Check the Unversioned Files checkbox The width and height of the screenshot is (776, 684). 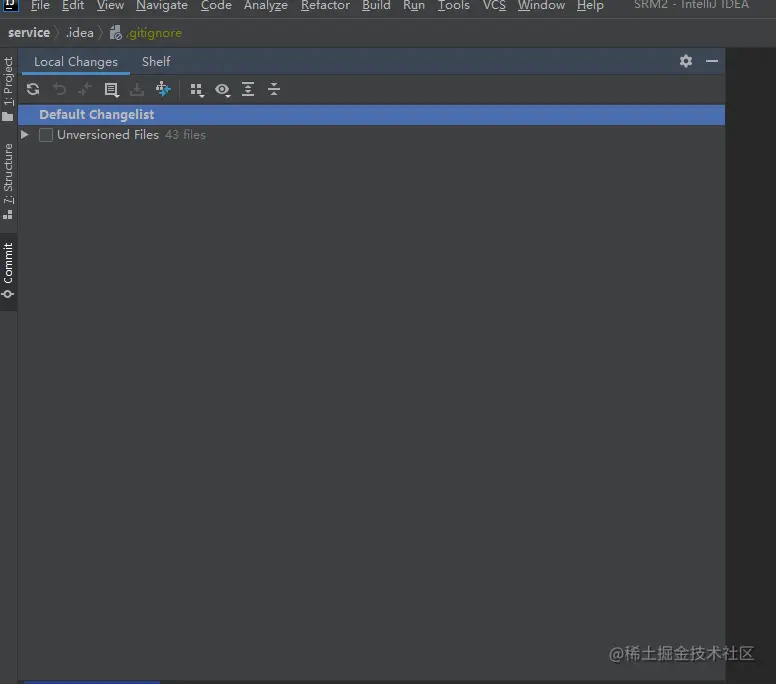(46, 135)
